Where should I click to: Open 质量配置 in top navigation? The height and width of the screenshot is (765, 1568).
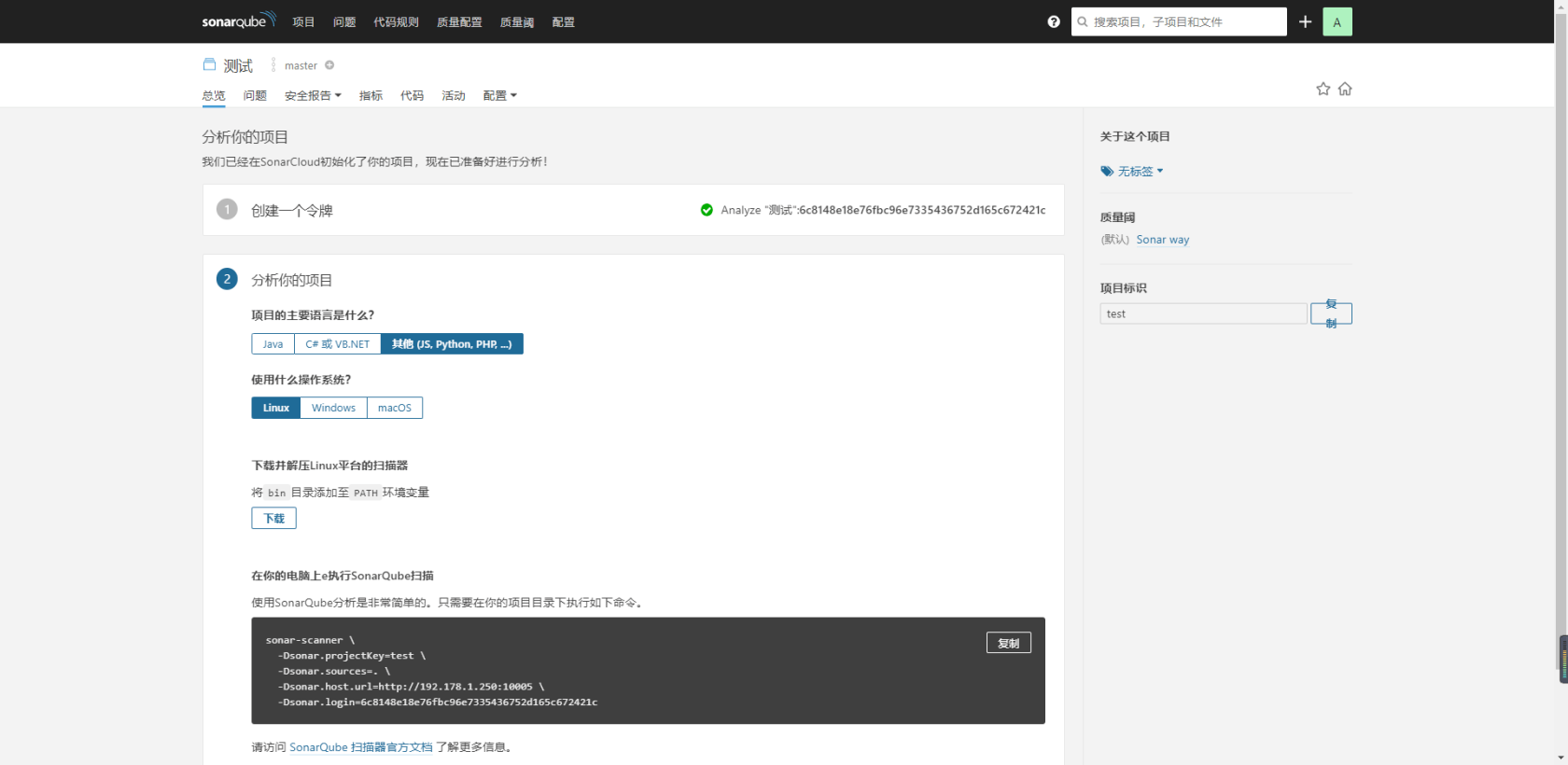click(459, 21)
